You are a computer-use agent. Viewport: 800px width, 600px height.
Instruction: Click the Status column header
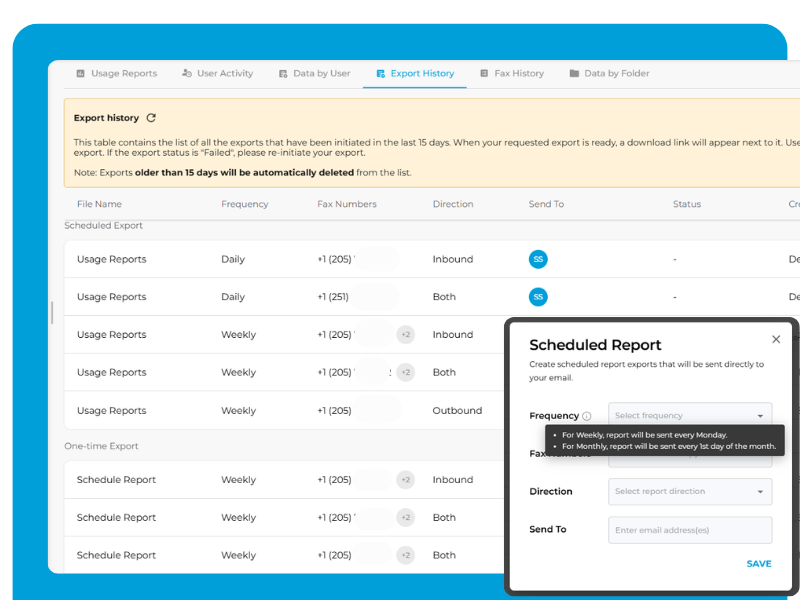click(x=687, y=204)
